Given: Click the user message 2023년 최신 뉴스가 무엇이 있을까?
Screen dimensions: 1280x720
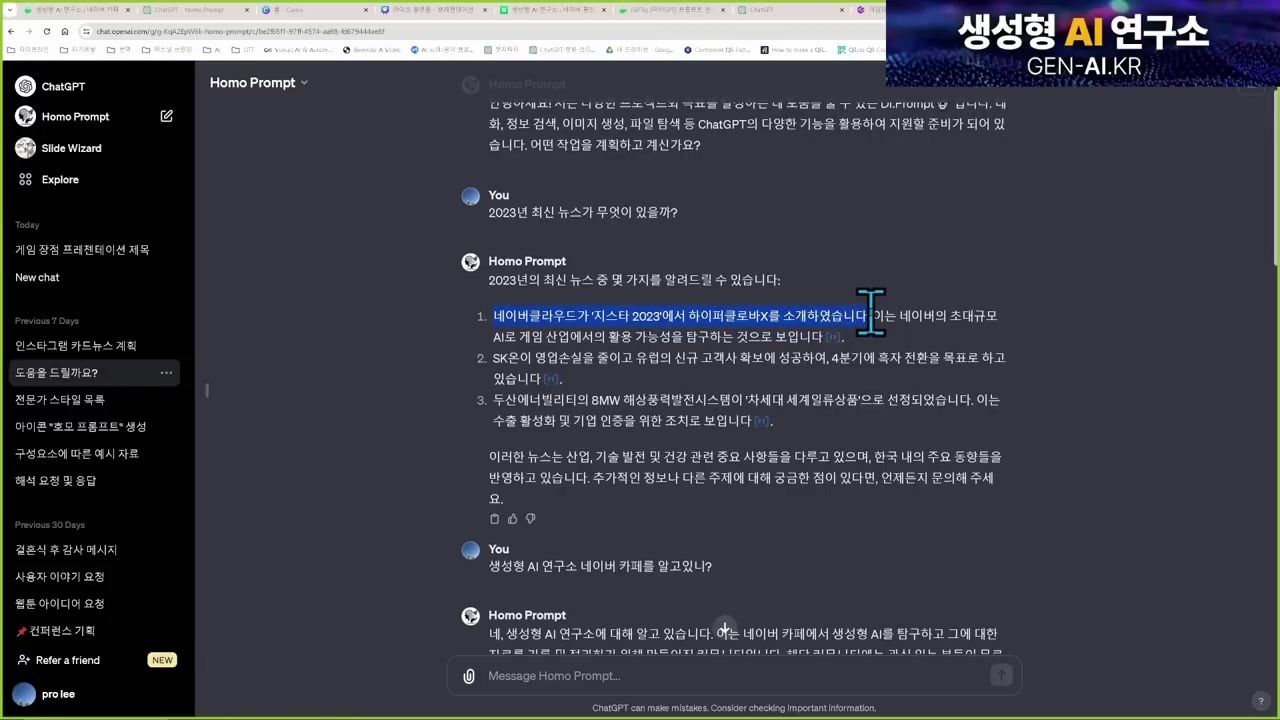Looking at the screenshot, I should pyautogui.click(x=583, y=212).
